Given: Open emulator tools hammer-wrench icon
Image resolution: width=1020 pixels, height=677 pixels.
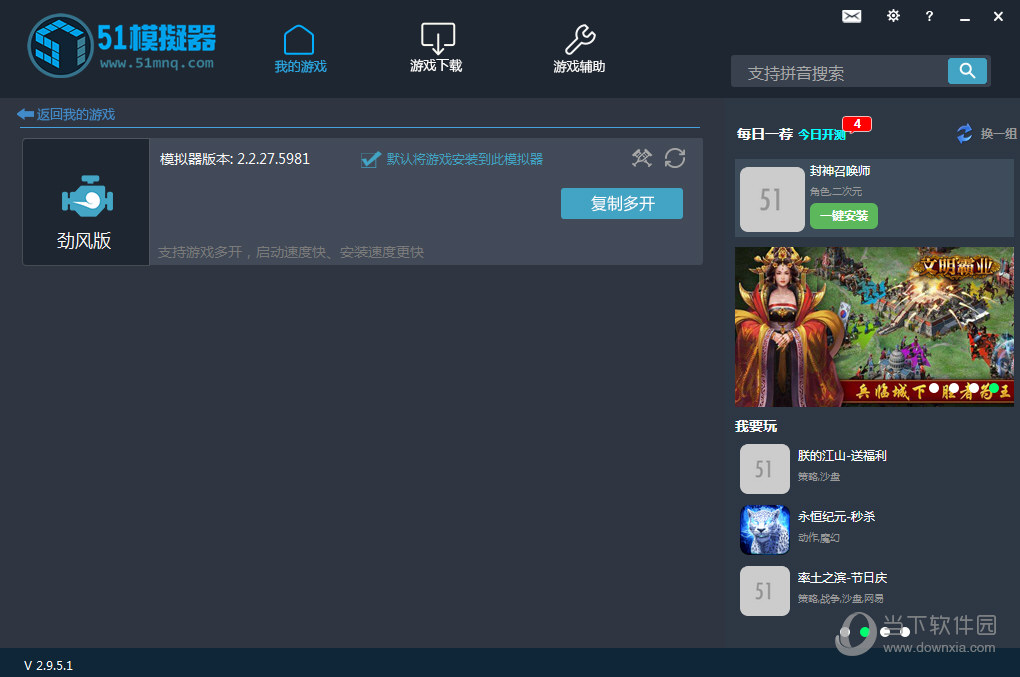Looking at the screenshot, I should click(642, 158).
